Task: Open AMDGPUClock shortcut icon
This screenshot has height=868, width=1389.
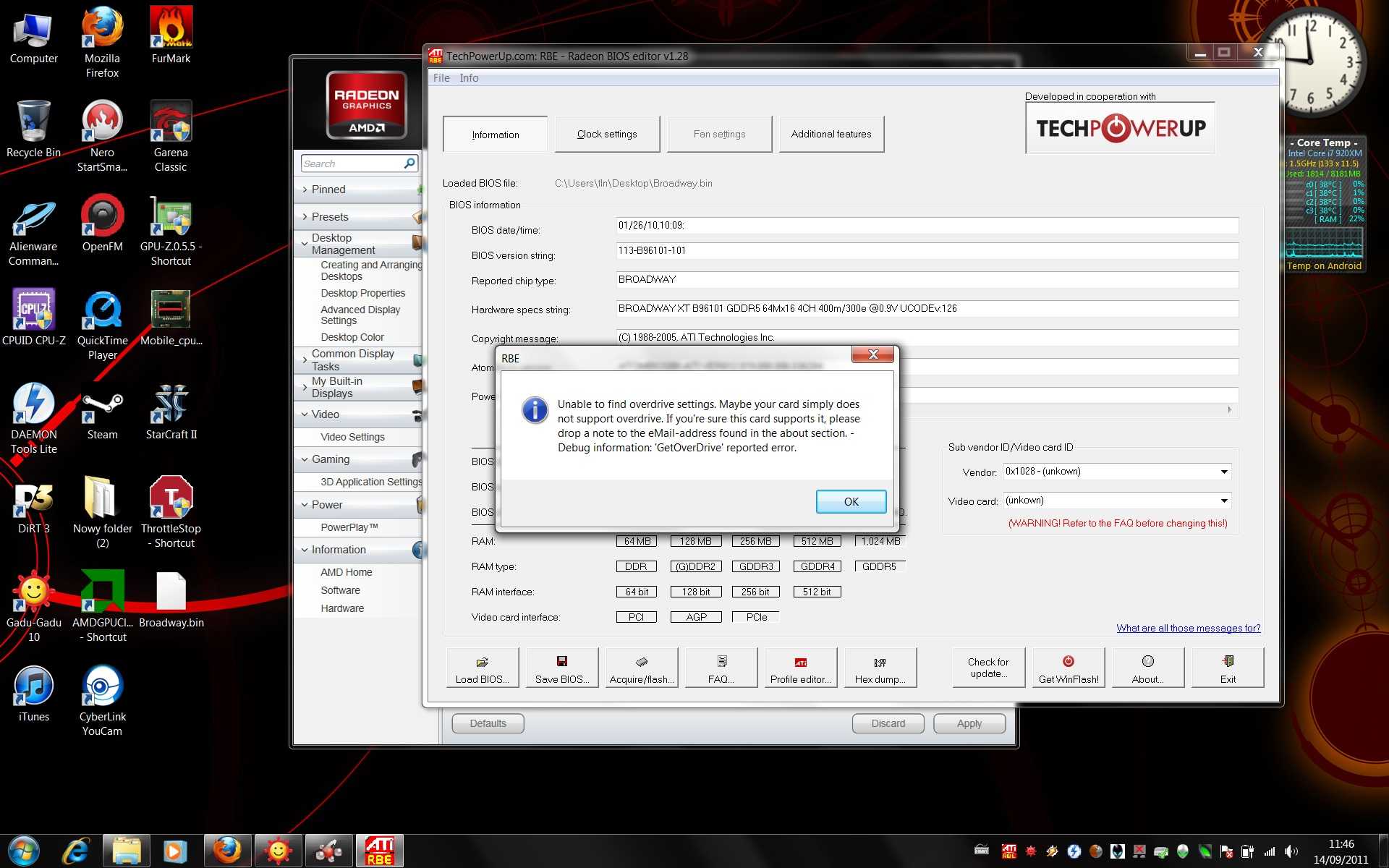Action: (102, 606)
